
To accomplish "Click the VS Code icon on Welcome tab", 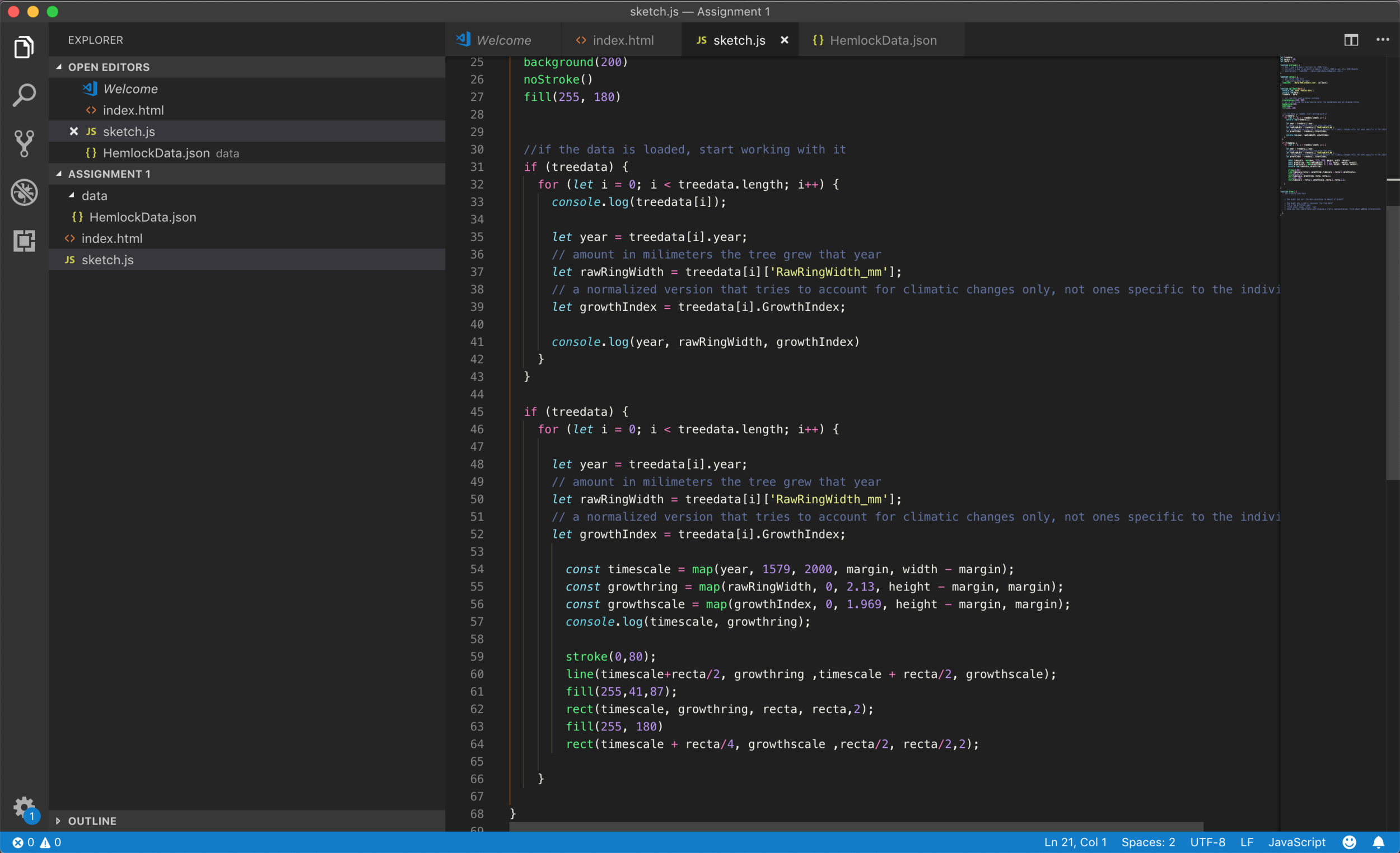I will (x=464, y=39).
